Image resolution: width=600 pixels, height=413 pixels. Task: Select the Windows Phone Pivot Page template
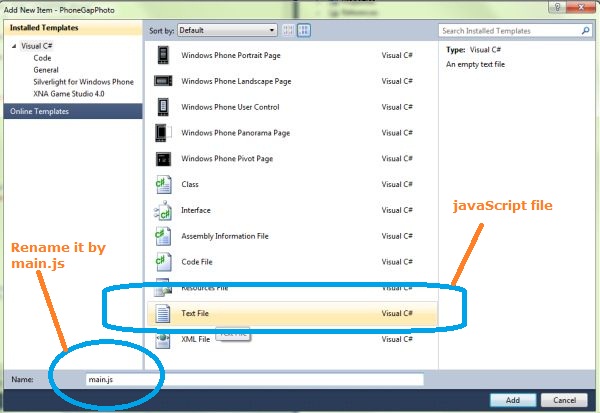(292, 158)
